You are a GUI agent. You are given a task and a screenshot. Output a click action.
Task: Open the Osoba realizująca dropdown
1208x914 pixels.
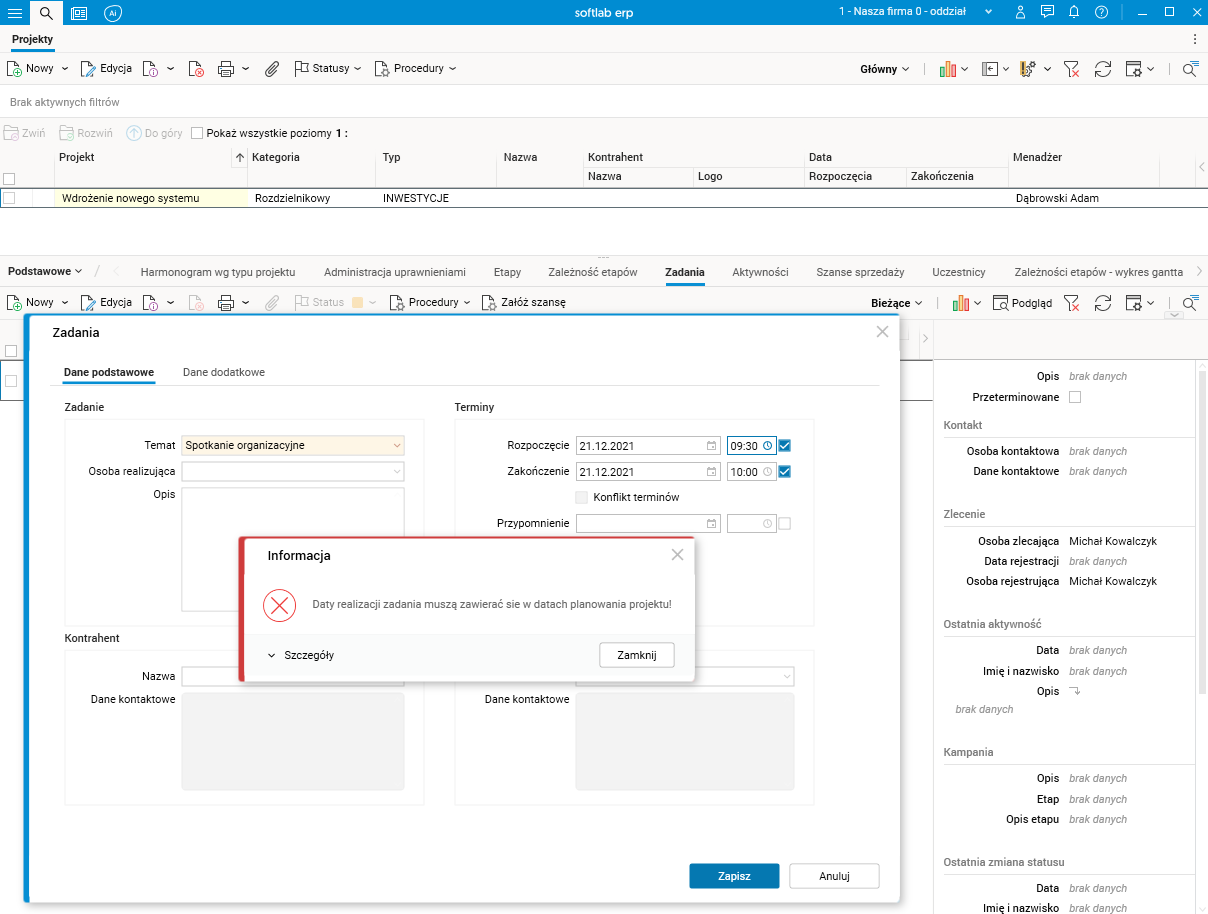(397, 471)
